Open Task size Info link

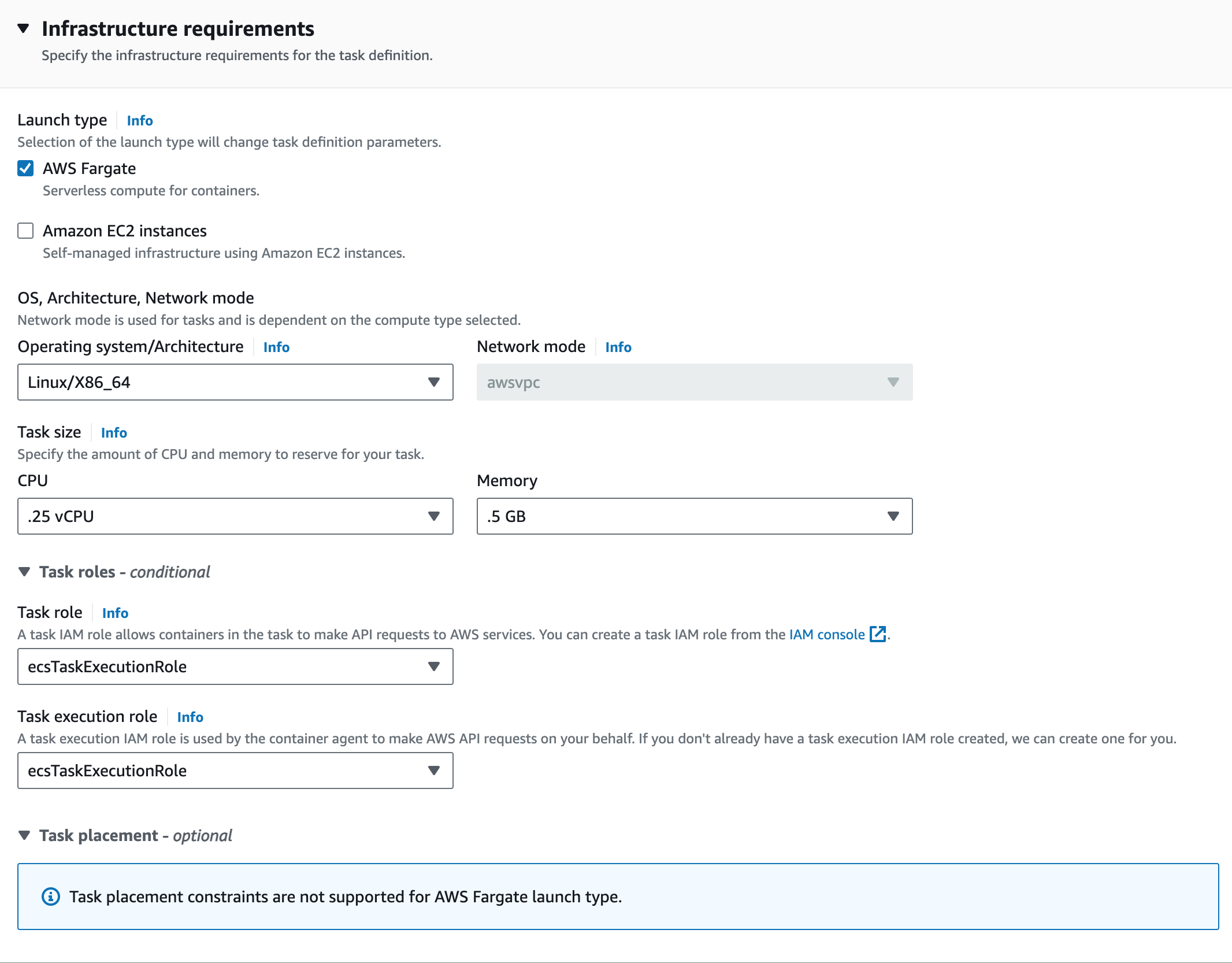pyautogui.click(x=114, y=432)
